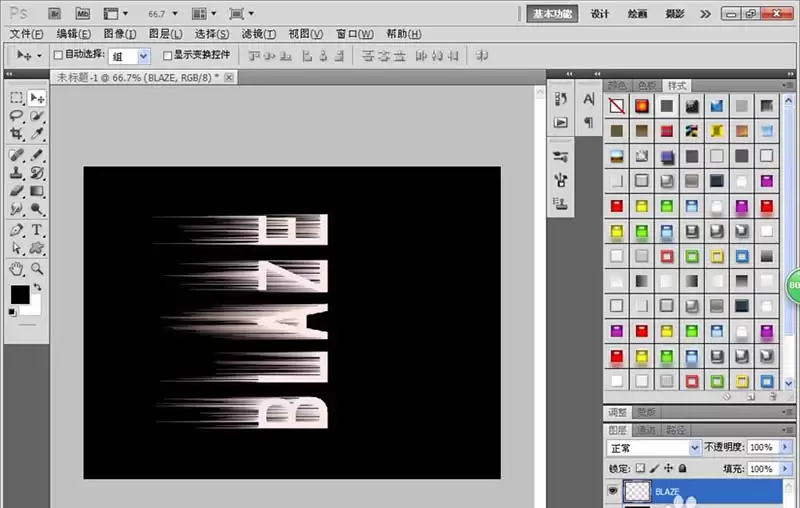Viewport: 800px width, 508px height.
Task: Toggle lock image pixels brush icon
Action: pos(655,468)
